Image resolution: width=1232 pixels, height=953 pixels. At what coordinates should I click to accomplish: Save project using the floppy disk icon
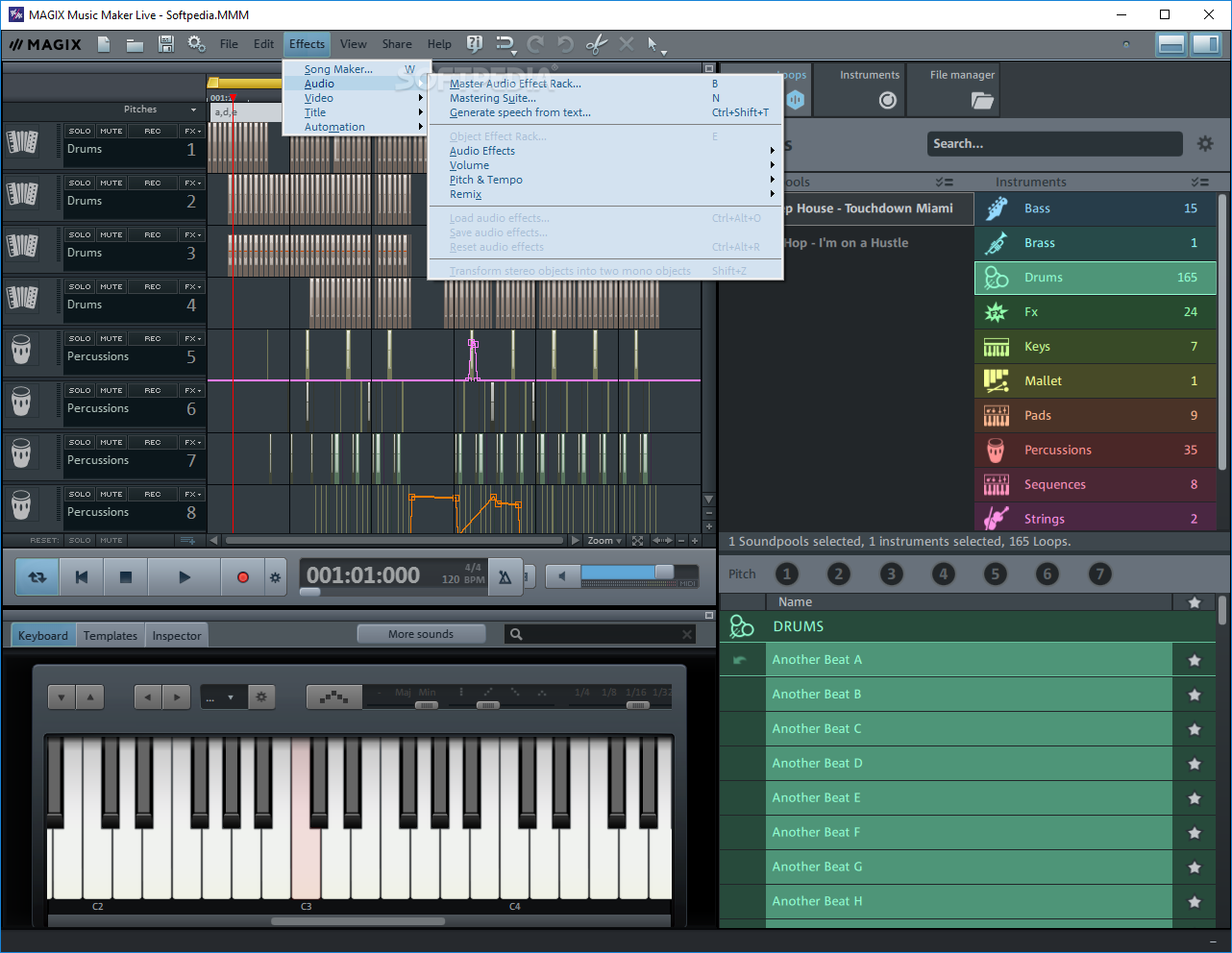166,44
